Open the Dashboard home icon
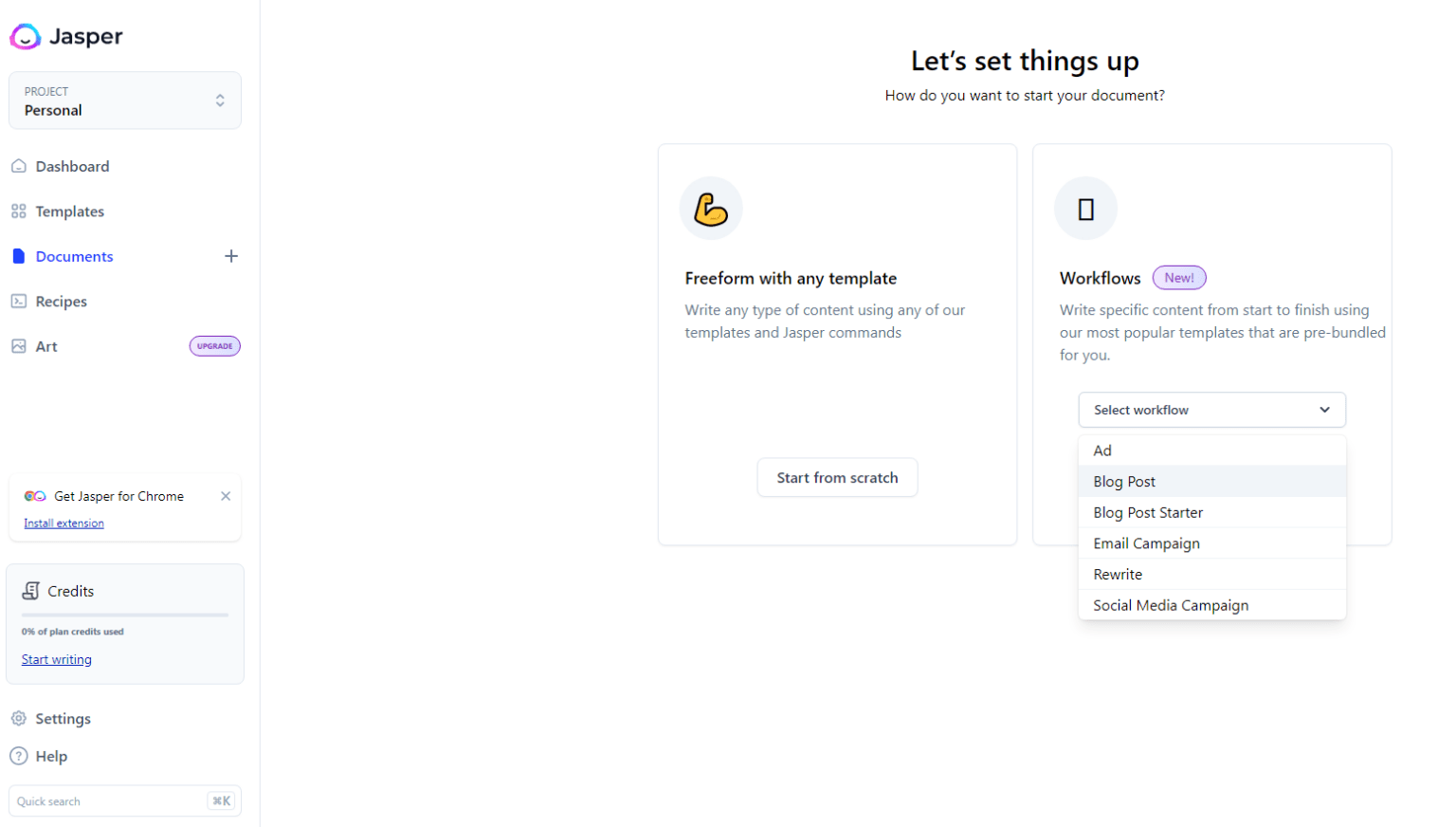 (19, 166)
